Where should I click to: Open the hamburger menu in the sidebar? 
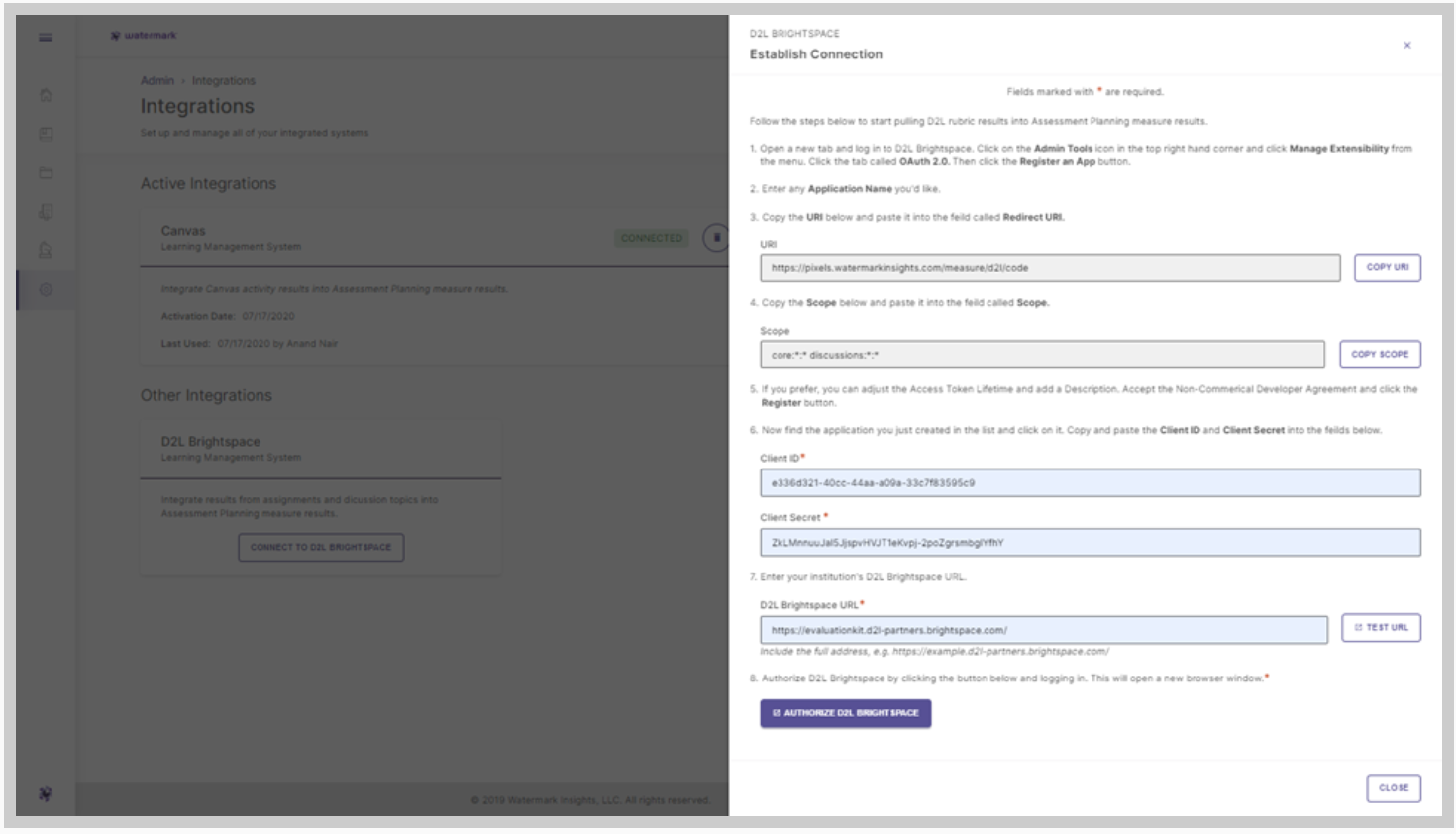coord(46,37)
